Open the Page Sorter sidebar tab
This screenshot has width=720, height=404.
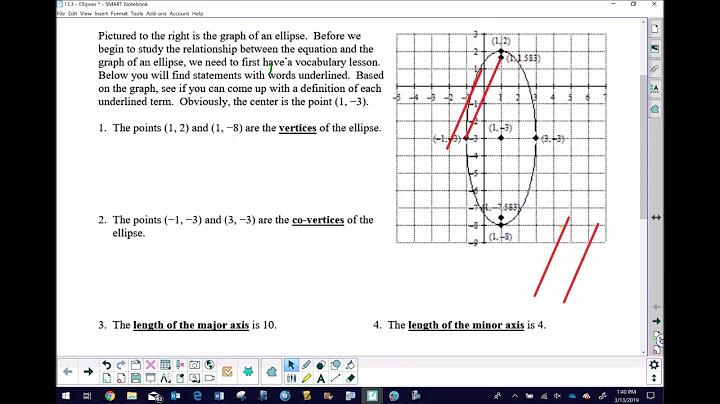click(655, 29)
